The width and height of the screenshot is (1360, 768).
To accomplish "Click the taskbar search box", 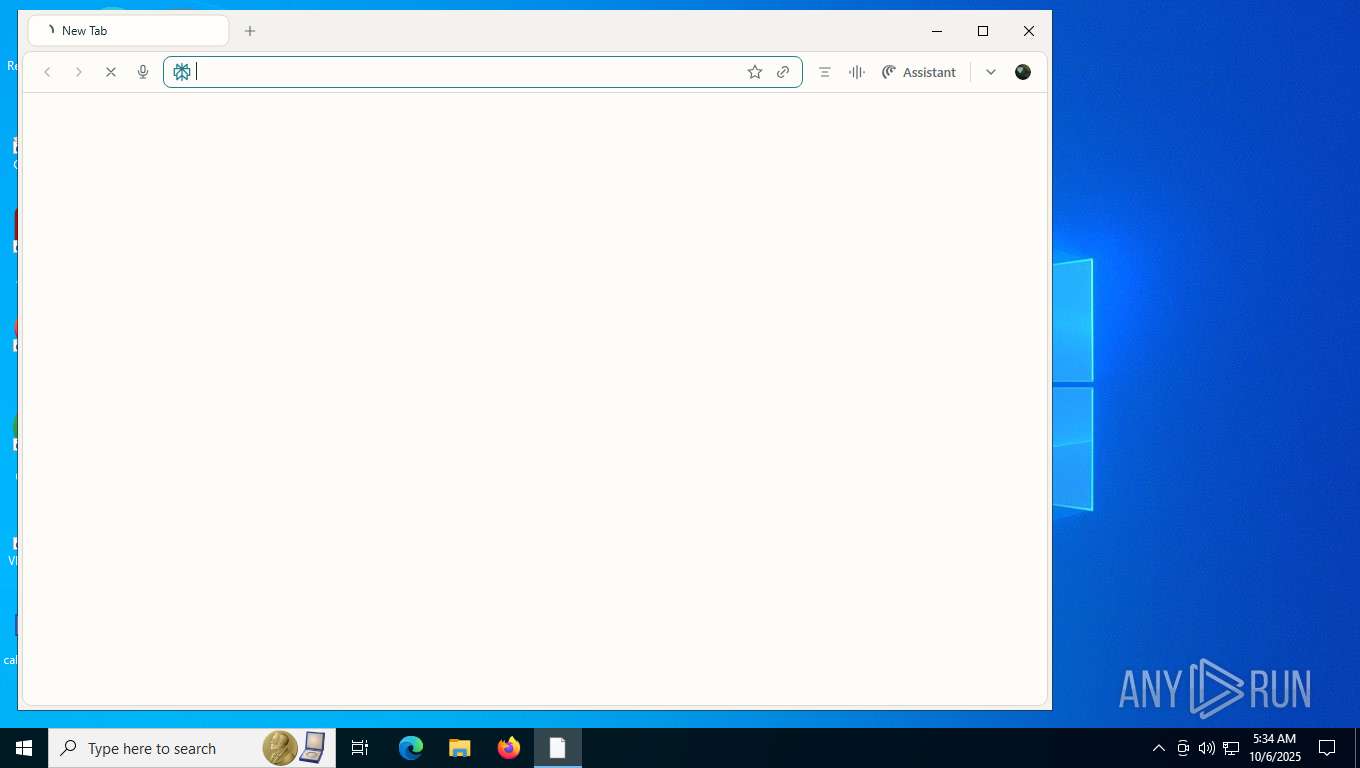I will (192, 748).
